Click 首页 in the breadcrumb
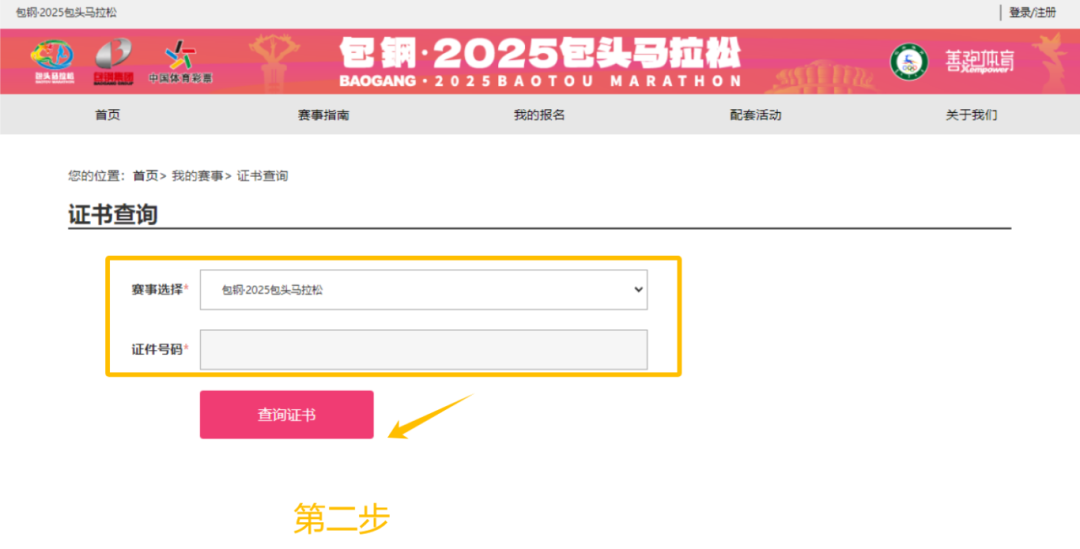This screenshot has width=1080, height=549. coord(145,176)
